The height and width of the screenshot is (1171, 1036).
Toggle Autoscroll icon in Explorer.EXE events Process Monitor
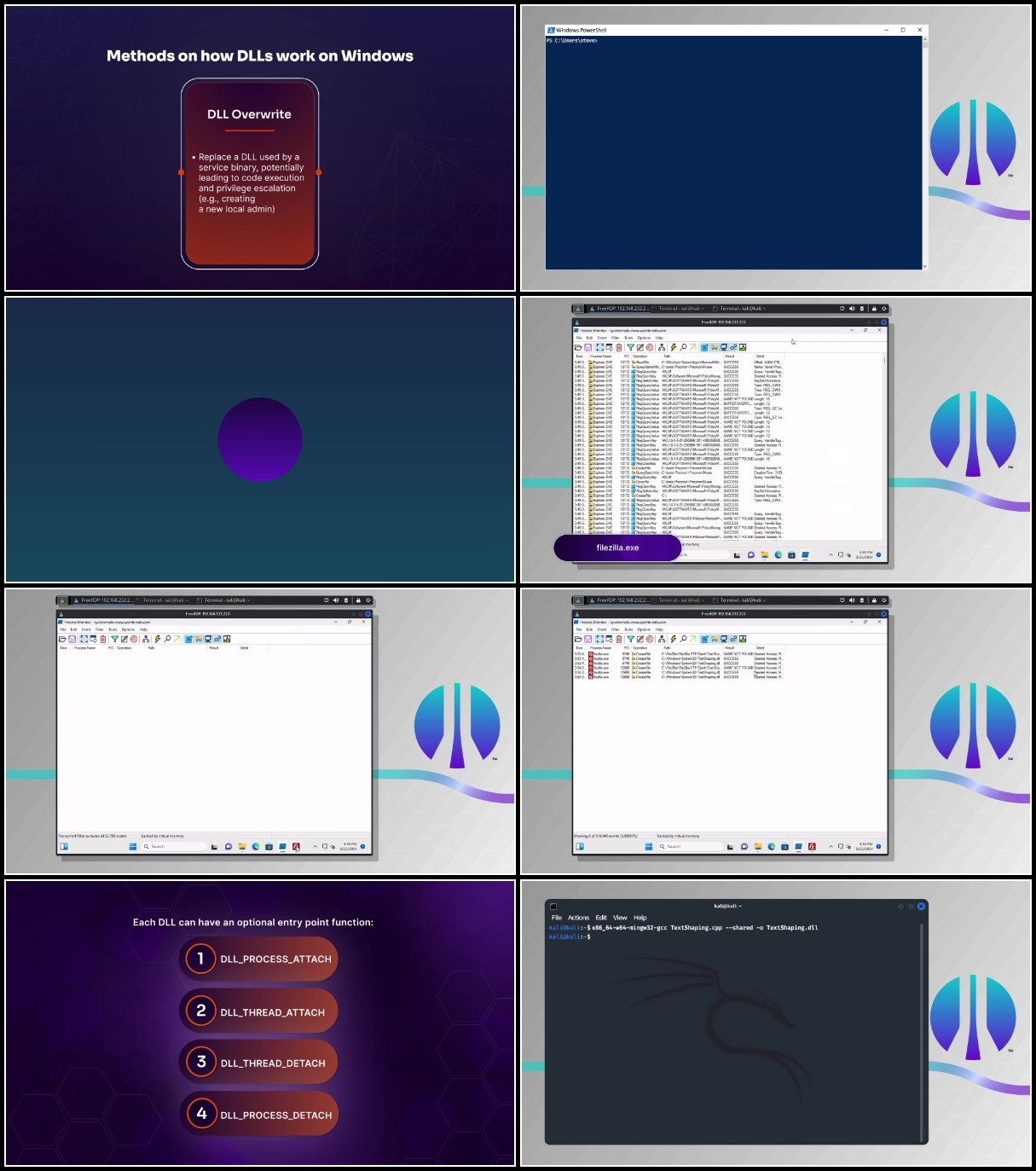pyautogui.click(x=609, y=347)
